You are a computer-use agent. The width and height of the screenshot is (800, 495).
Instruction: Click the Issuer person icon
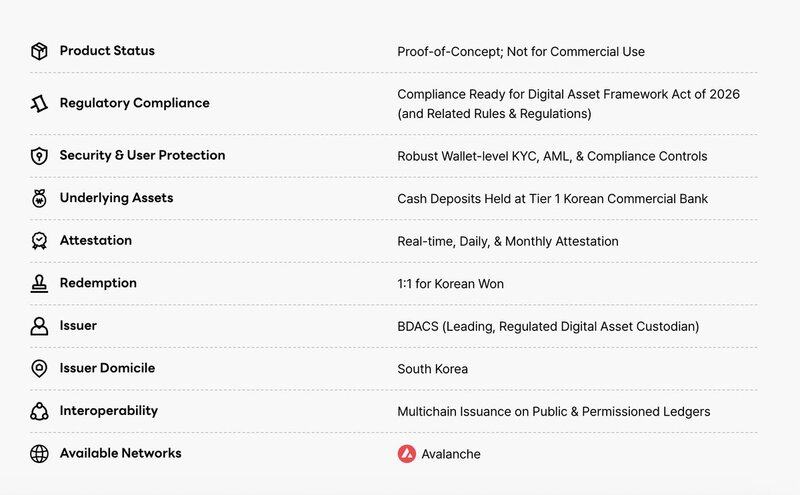pyautogui.click(x=39, y=326)
